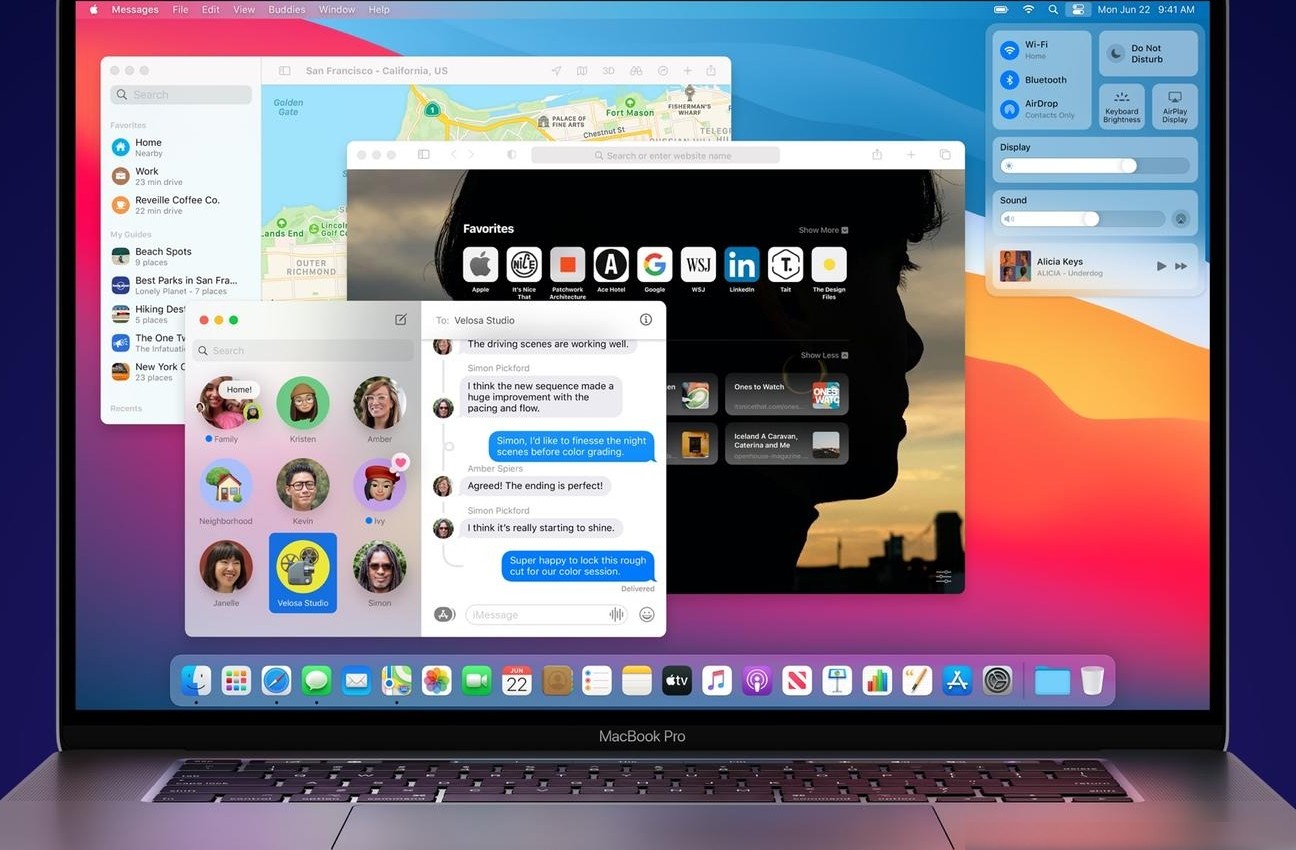Open WSJ favorite in Safari
Screen dimensions: 1296x850
click(698, 265)
